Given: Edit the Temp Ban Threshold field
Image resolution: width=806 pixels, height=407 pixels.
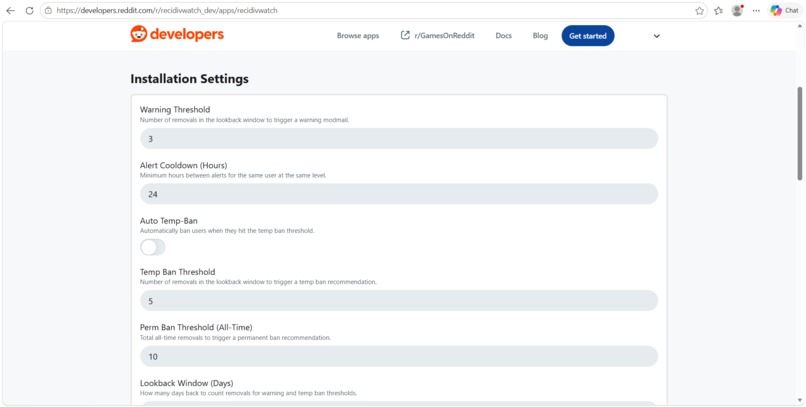Looking at the screenshot, I should point(399,301).
